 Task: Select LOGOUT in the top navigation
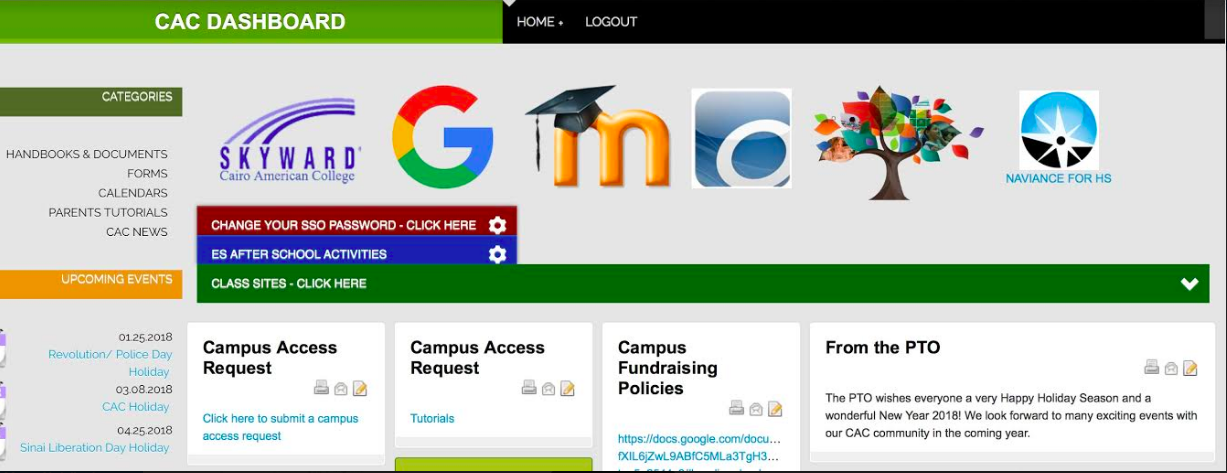point(611,21)
